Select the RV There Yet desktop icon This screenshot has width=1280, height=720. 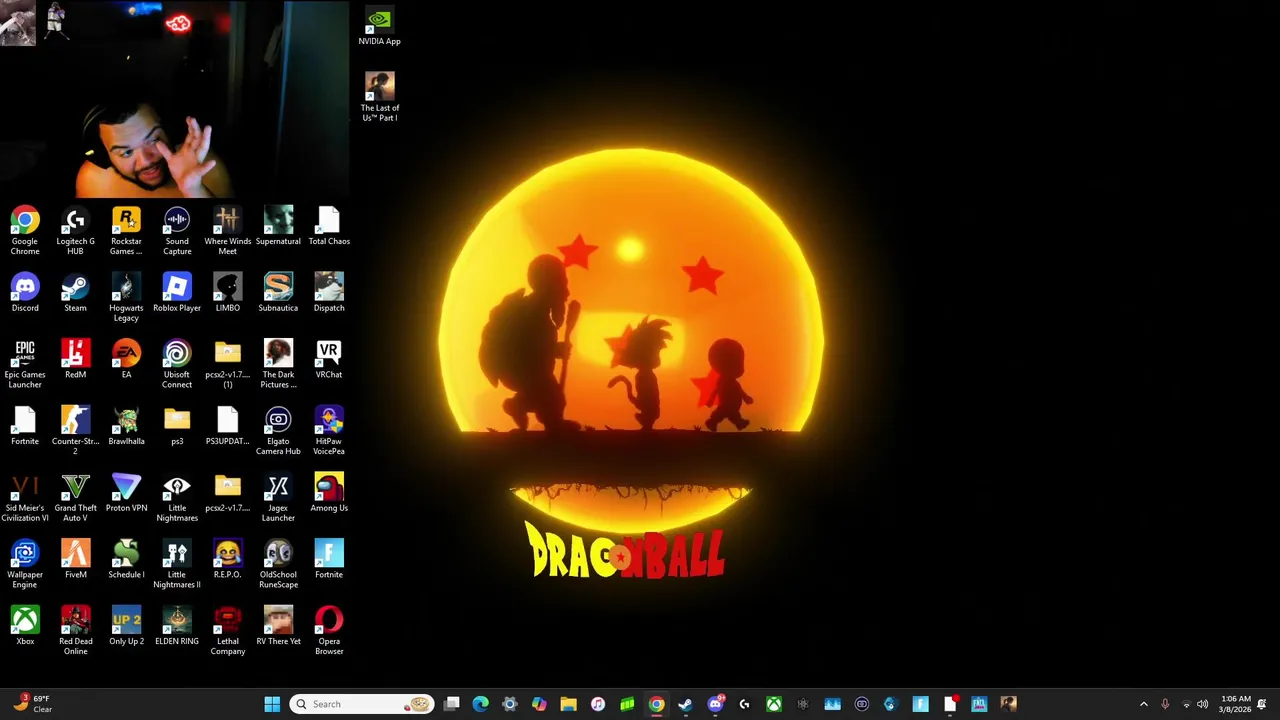click(278, 626)
